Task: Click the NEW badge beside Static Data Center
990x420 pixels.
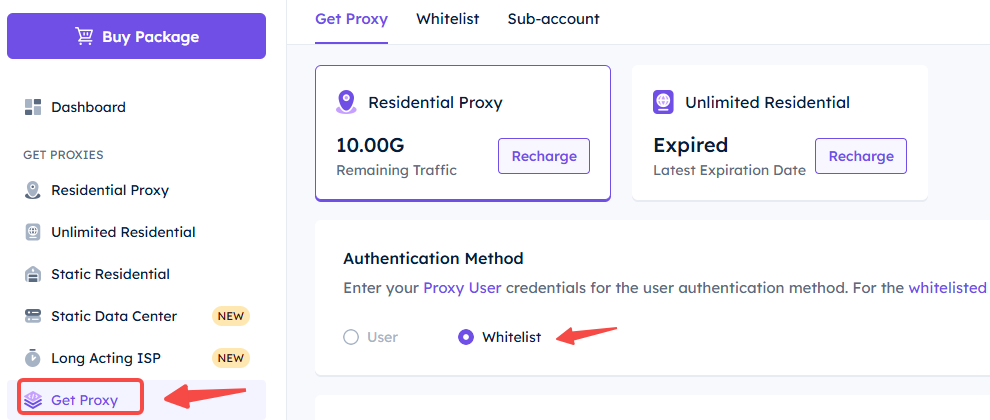Action: [231, 316]
